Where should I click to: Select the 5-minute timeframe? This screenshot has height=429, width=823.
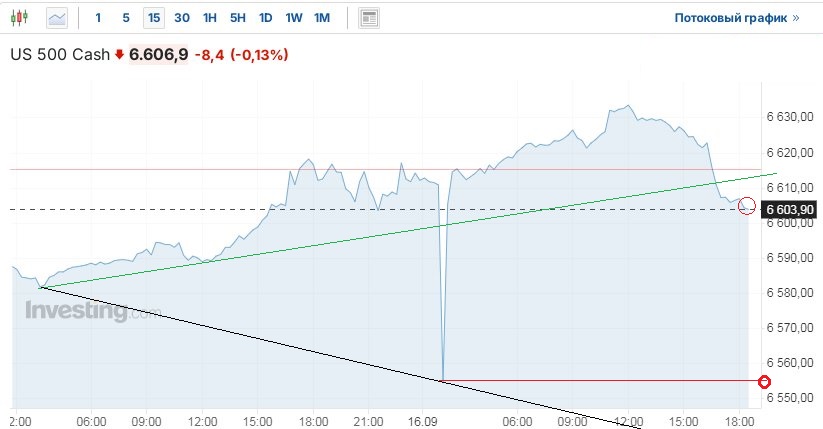click(125, 18)
